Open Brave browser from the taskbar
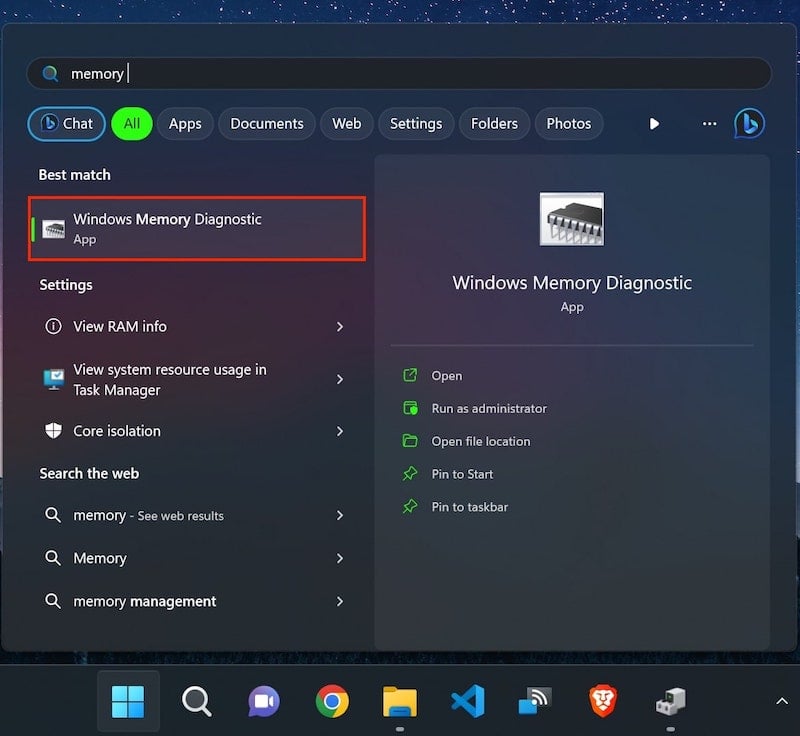 pos(602,702)
